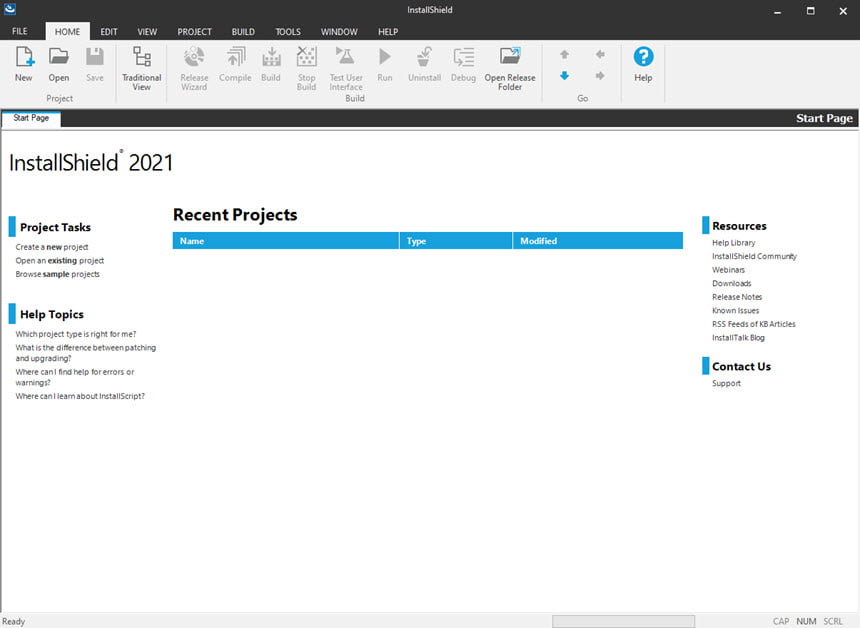The height and width of the screenshot is (628, 860).
Task: Click the Support link under Contact Us
Action: (x=726, y=383)
